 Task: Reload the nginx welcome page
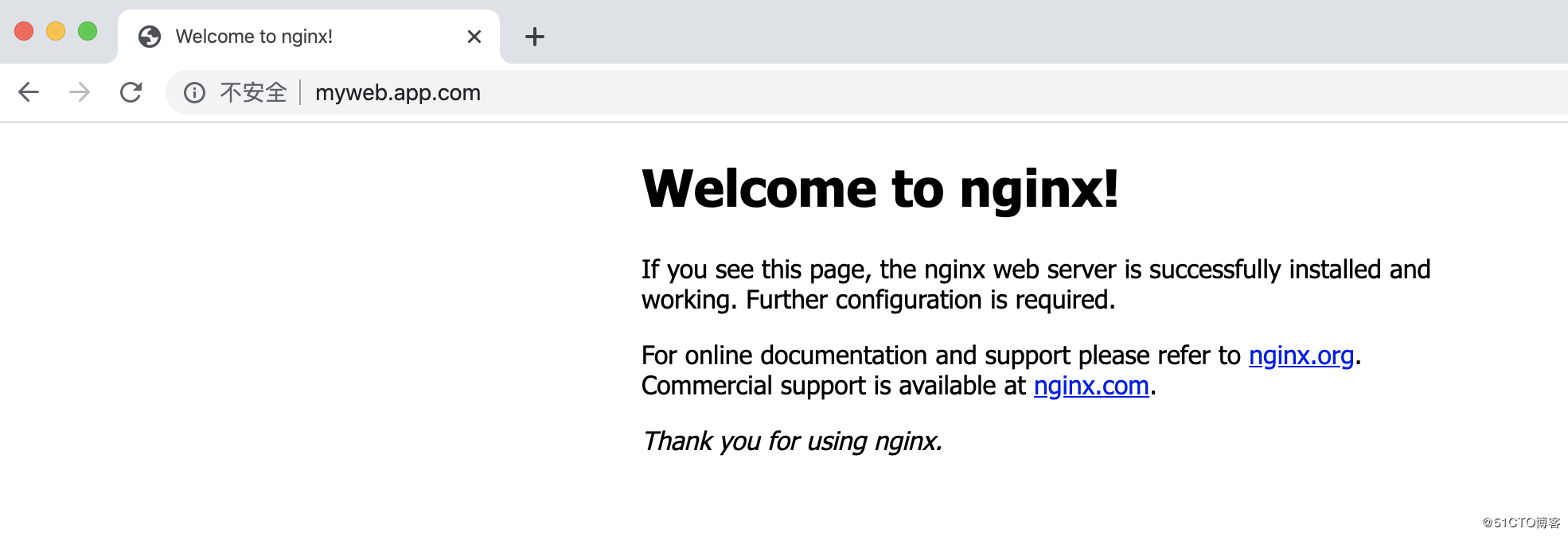coord(131,92)
